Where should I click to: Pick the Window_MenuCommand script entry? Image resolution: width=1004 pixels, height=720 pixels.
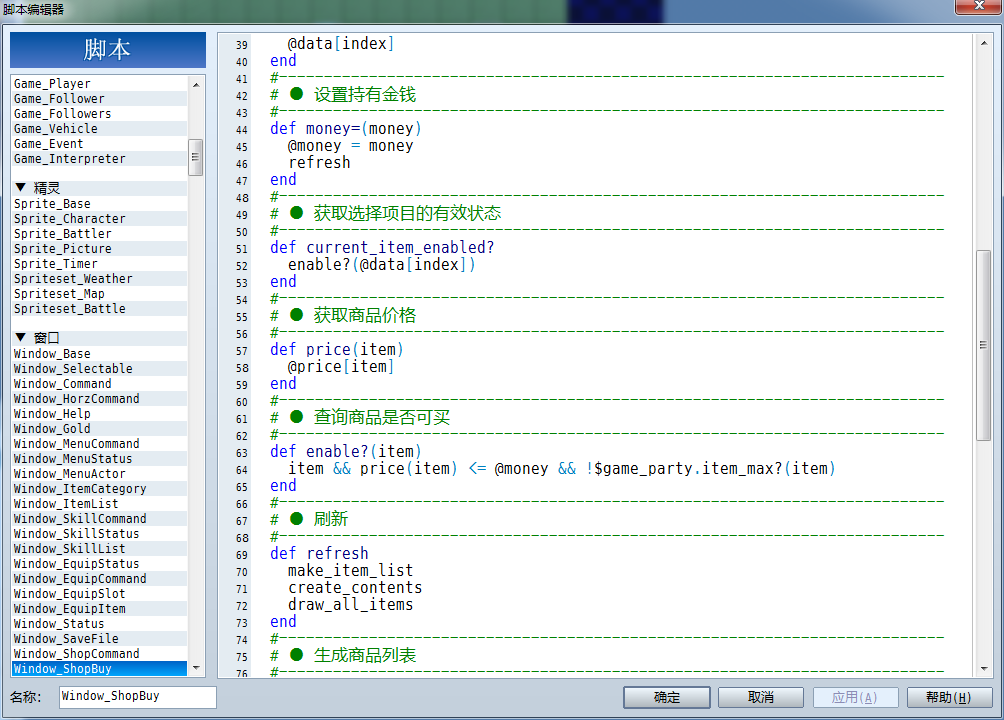click(100, 444)
